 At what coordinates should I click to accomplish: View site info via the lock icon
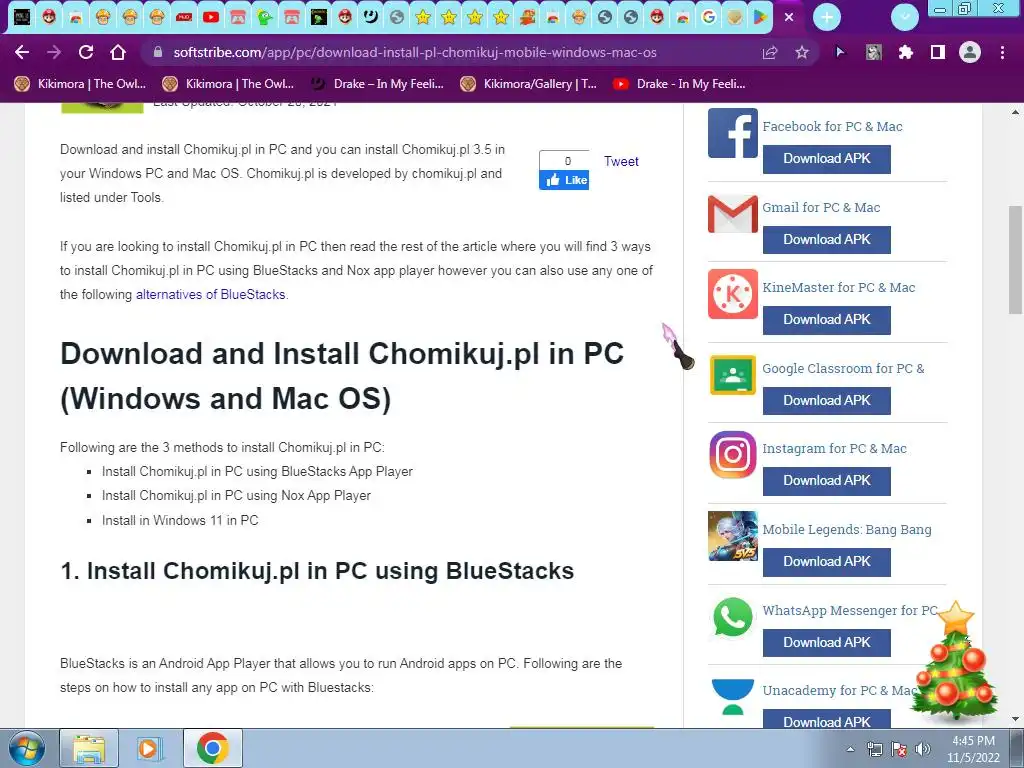tap(157, 52)
